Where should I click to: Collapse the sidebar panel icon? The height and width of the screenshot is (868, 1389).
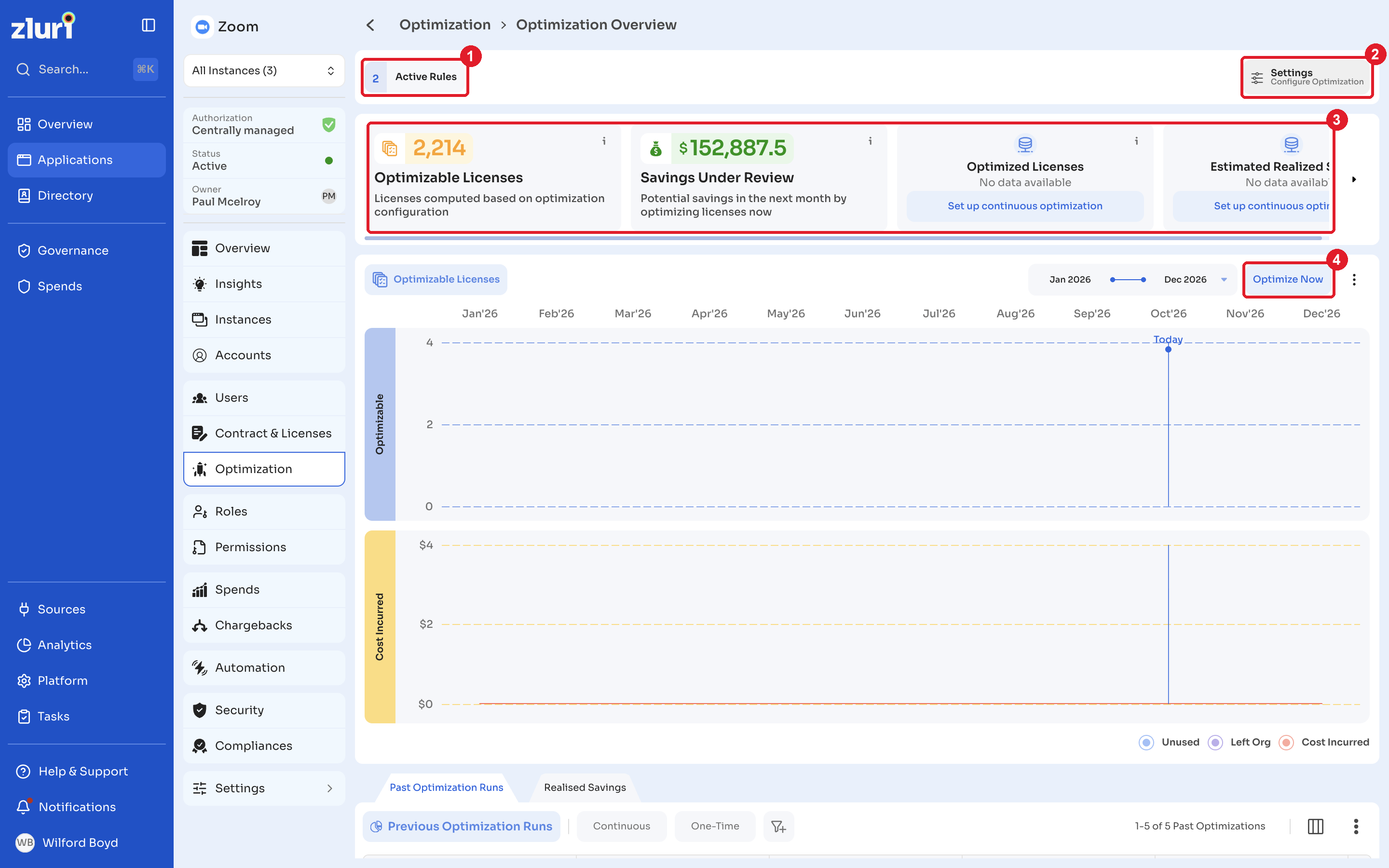pyautogui.click(x=148, y=25)
